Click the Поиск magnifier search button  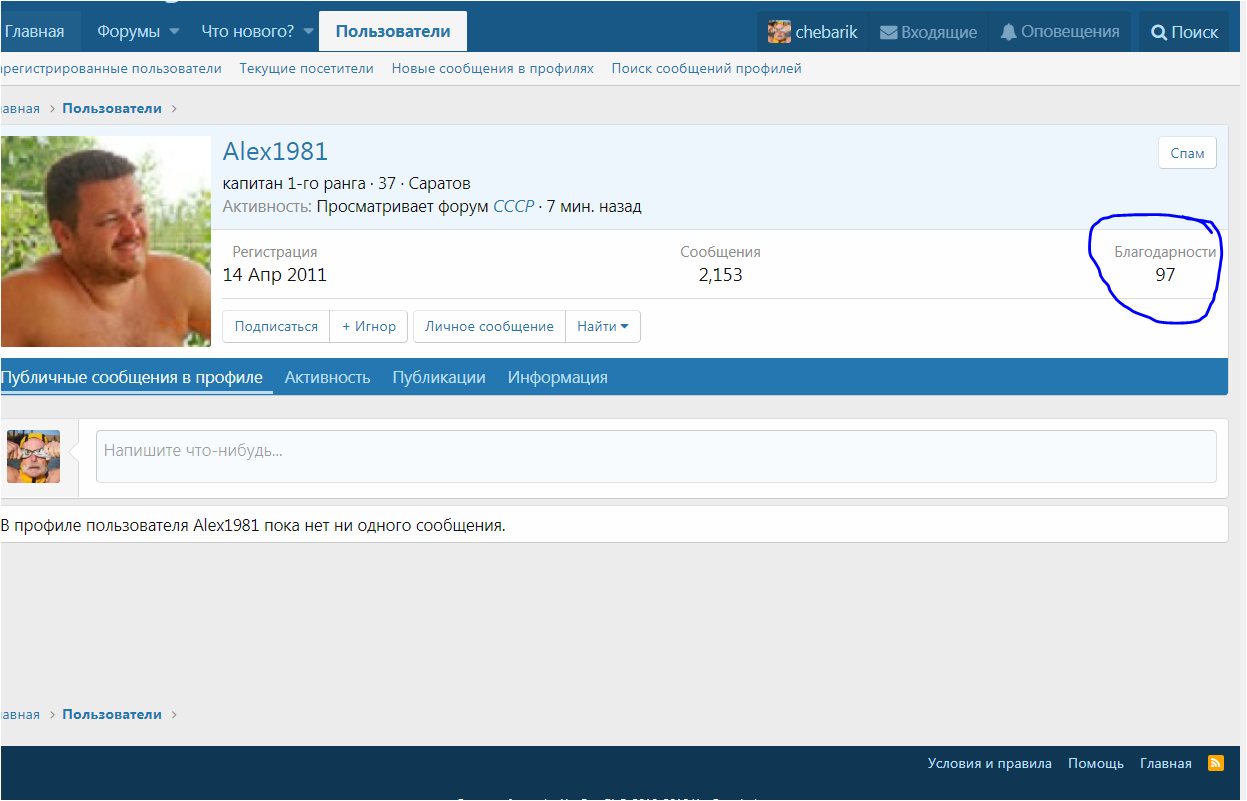click(x=1184, y=32)
